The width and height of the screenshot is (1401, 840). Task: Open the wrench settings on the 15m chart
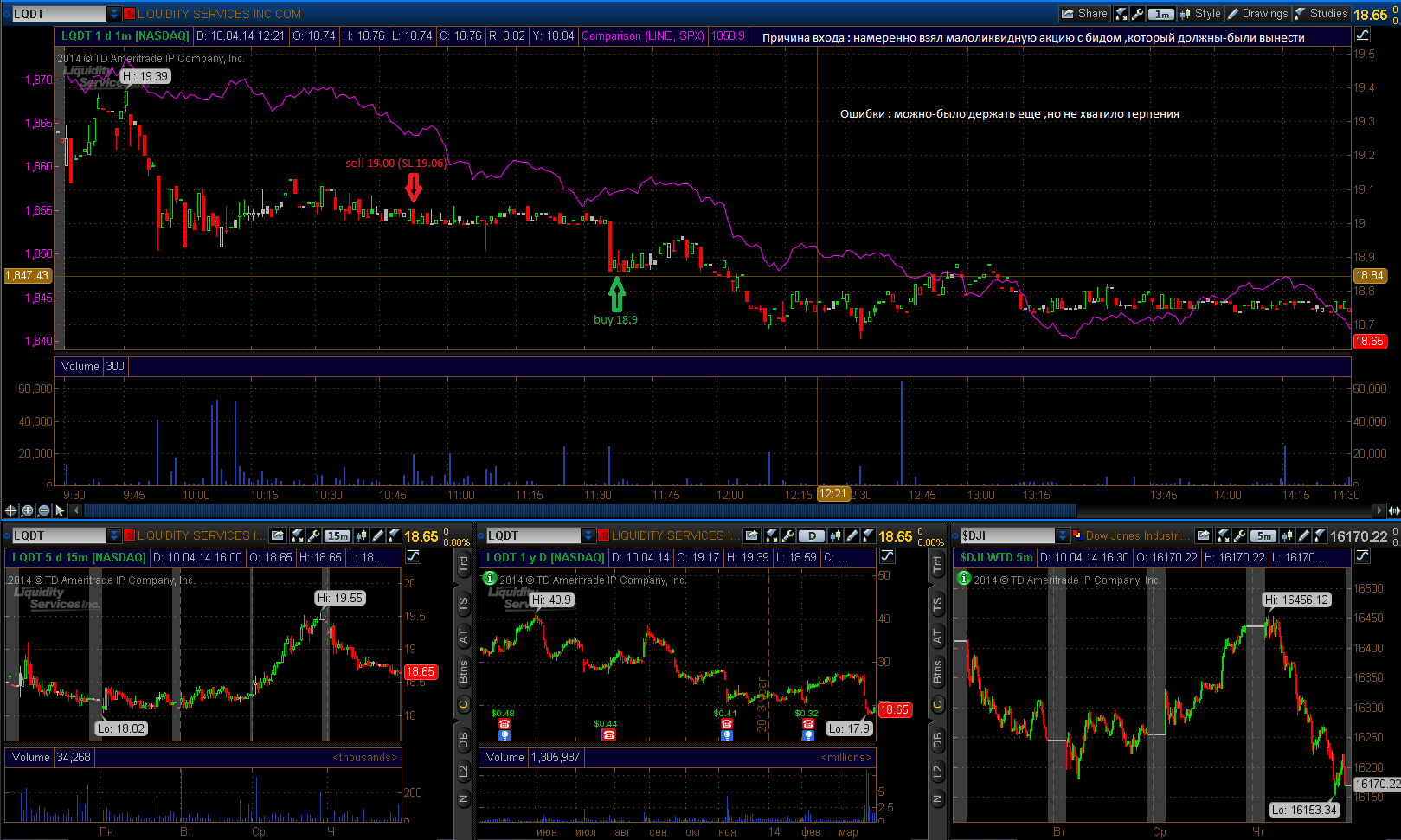pyautogui.click(x=314, y=535)
